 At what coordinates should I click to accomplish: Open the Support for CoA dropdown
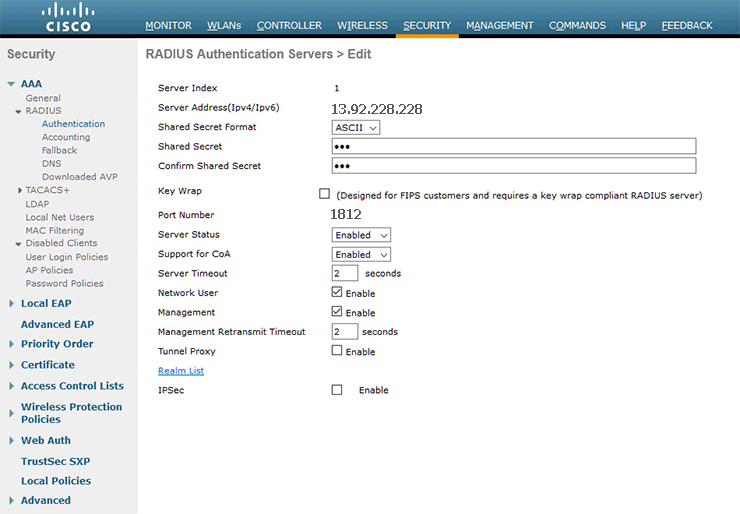pyautogui.click(x=361, y=254)
